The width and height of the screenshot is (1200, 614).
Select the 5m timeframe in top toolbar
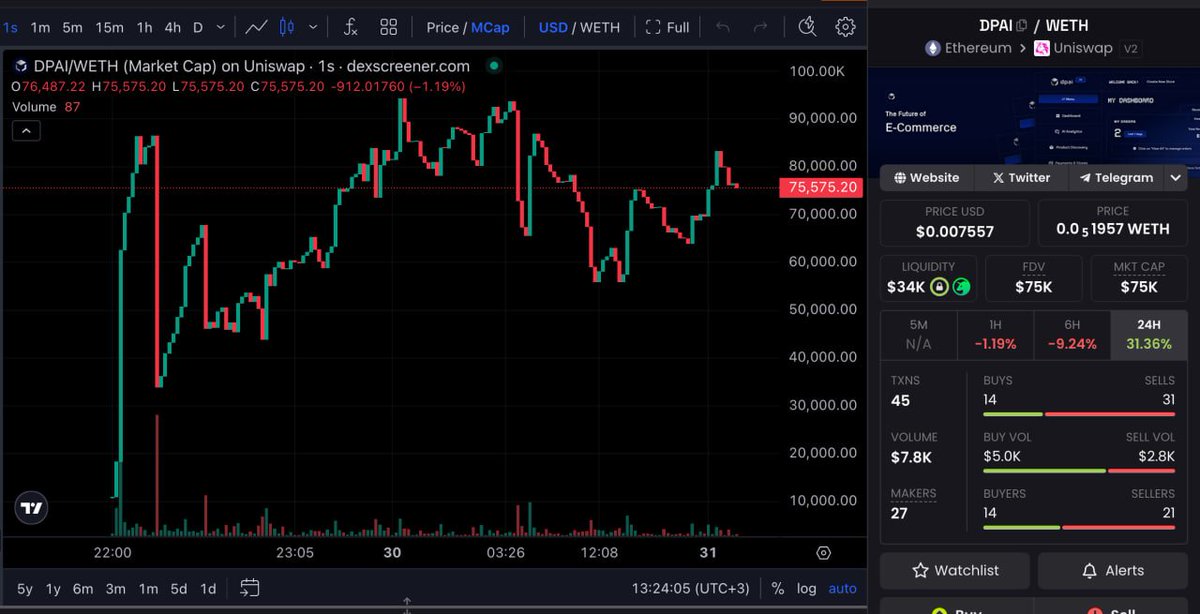pos(72,27)
